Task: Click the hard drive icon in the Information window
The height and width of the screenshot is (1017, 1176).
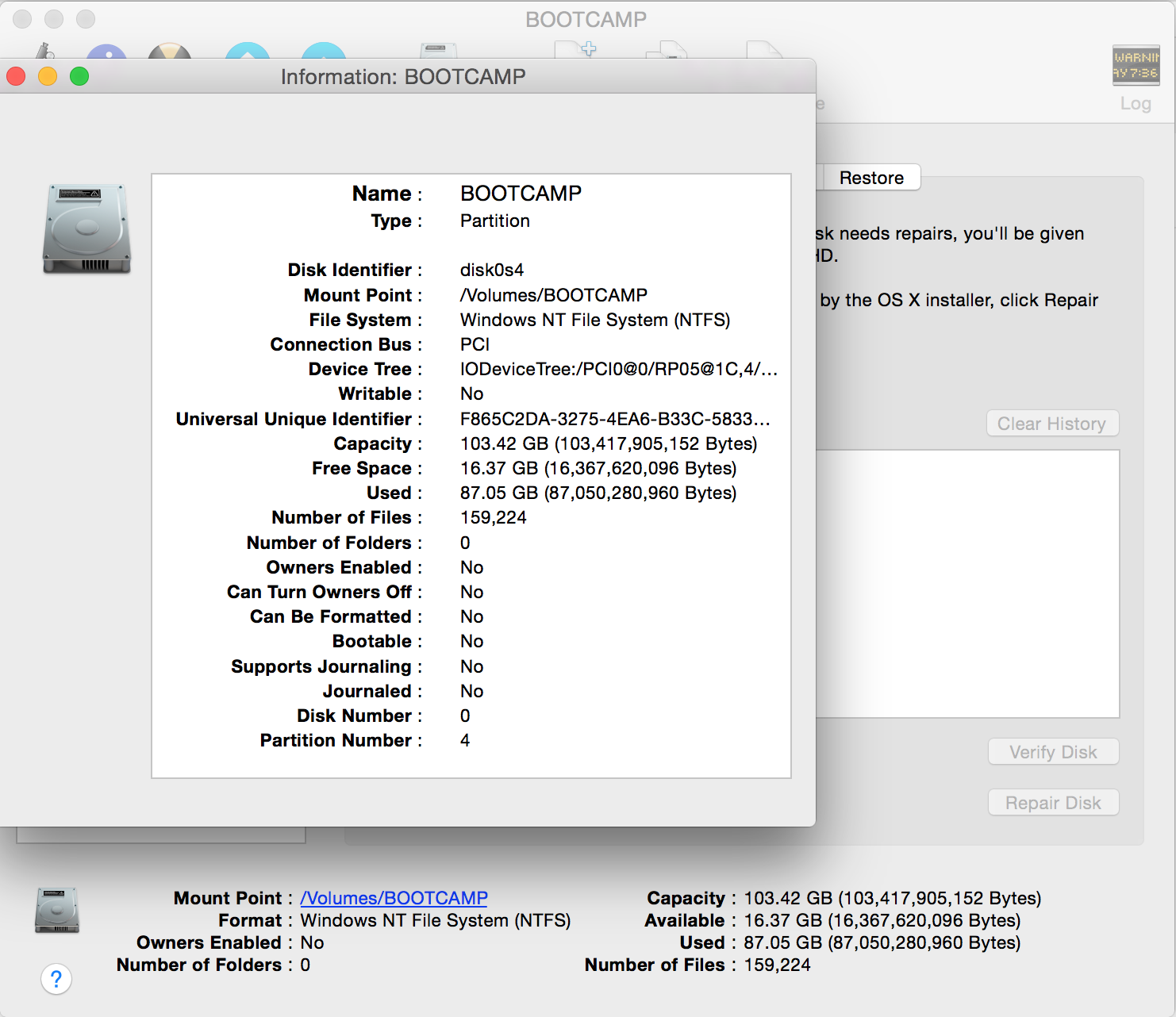Action: coord(86,229)
